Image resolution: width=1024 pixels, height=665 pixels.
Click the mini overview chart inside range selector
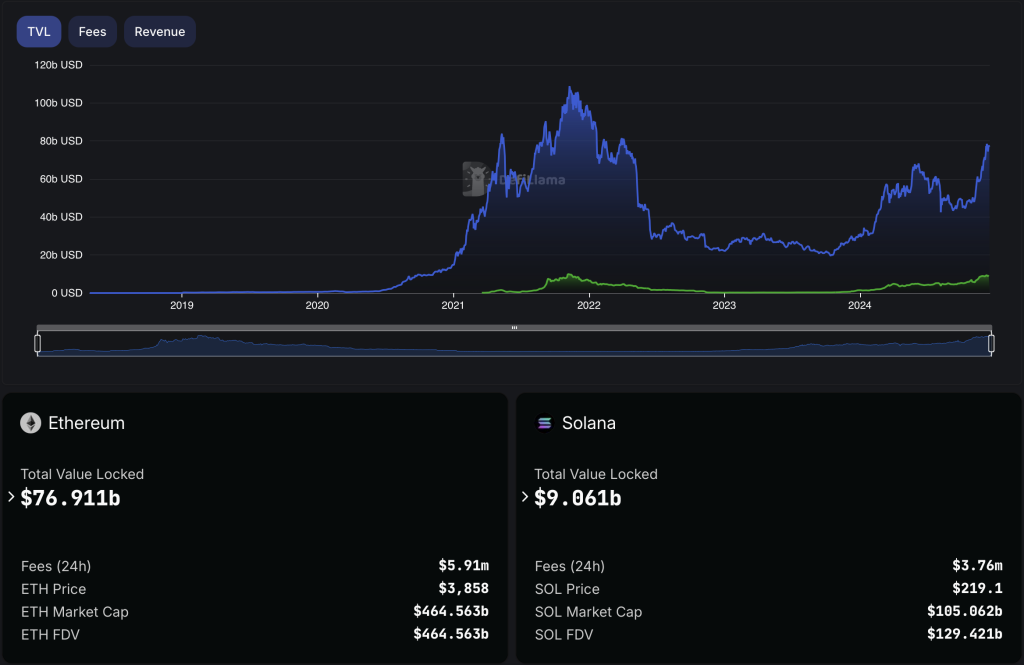(514, 344)
